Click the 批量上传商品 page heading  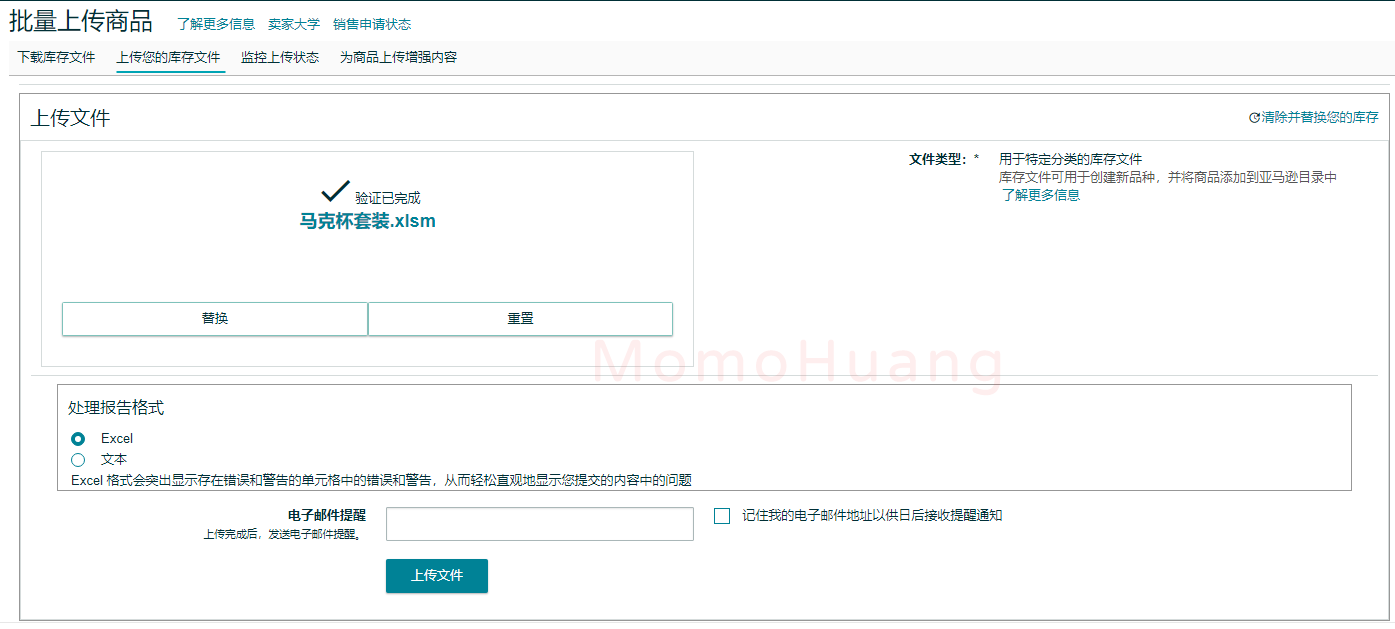[79, 21]
